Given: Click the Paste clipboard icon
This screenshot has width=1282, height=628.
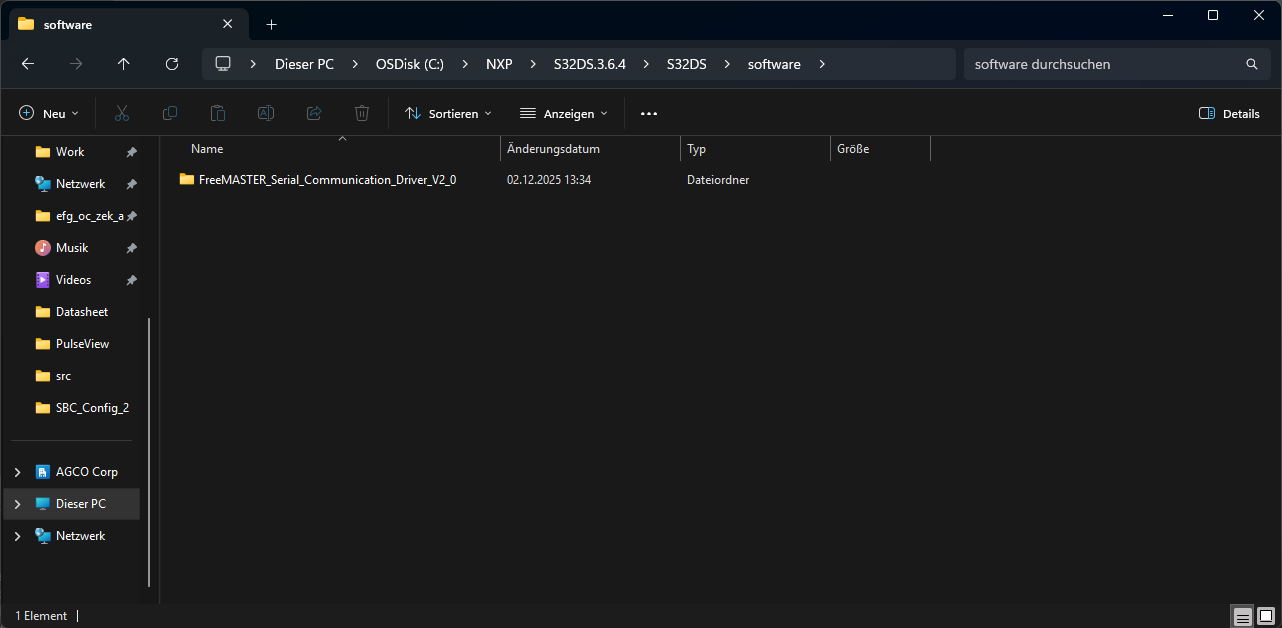Looking at the screenshot, I should click(218, 113).
